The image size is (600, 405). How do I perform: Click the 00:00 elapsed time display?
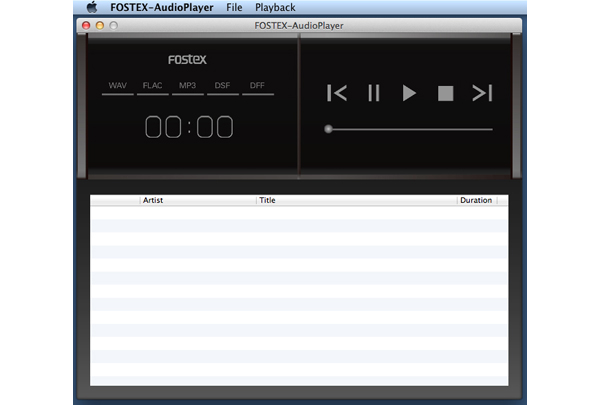(189, 127)
